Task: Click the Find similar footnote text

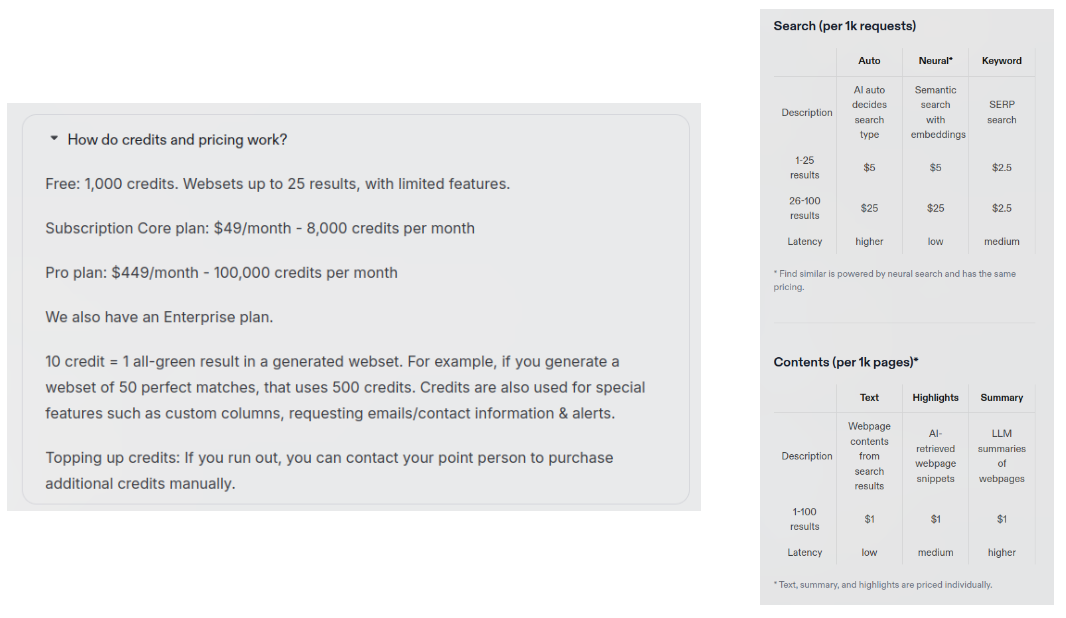Action: 894,280
